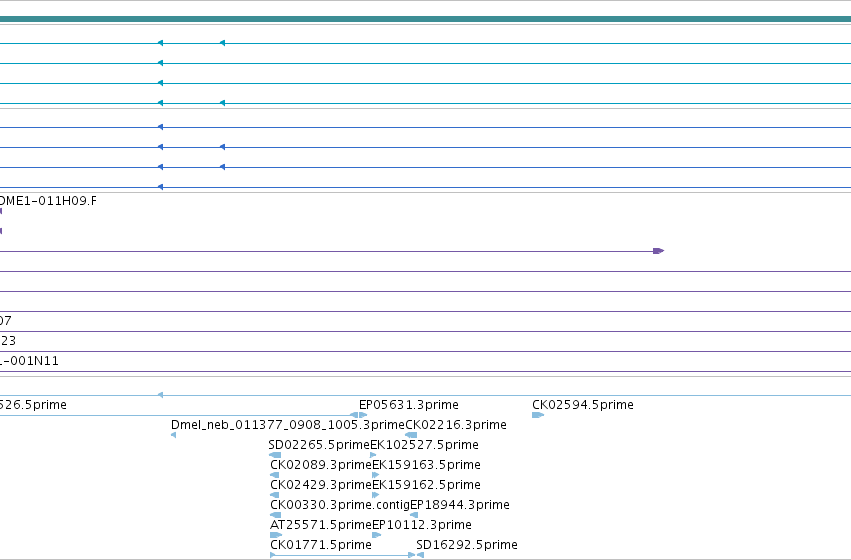
Task: Select the EP10112.3prime label
Action: tap(422, 525)
